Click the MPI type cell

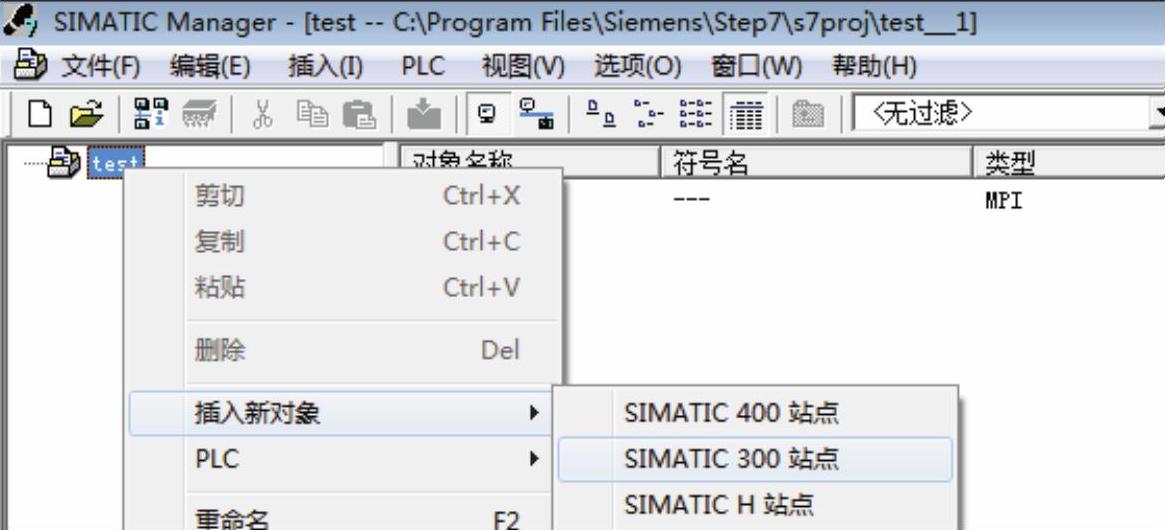coord(1004,201)
